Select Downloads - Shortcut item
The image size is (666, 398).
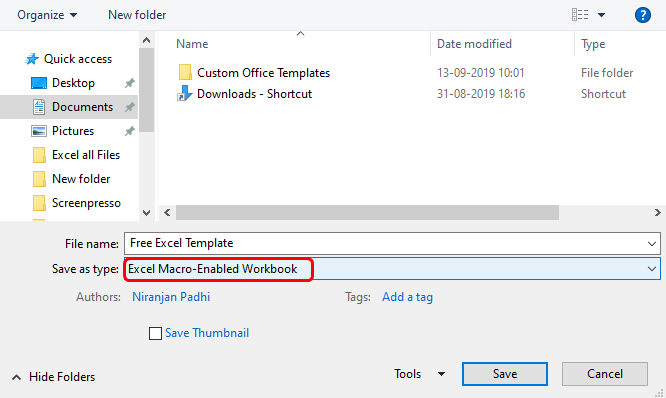pos(254,94)
